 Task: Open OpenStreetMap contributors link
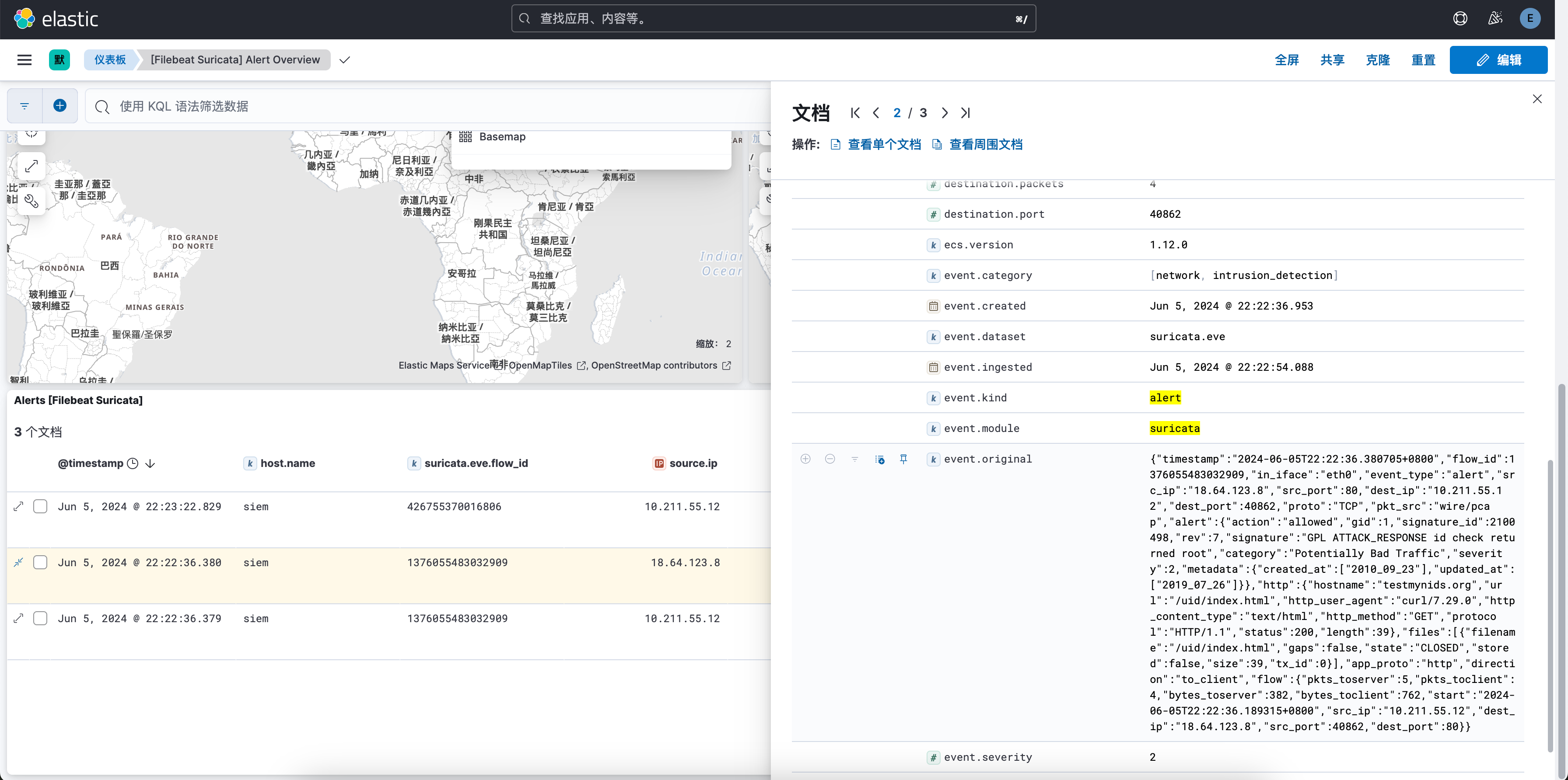pyautogui.click(x=661, y=366)
